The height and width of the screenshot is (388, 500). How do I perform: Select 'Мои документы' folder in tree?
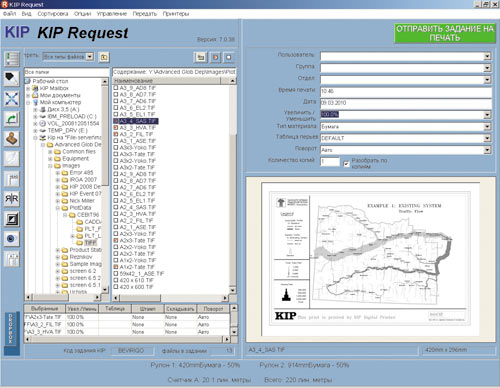[x=60, y=95]
